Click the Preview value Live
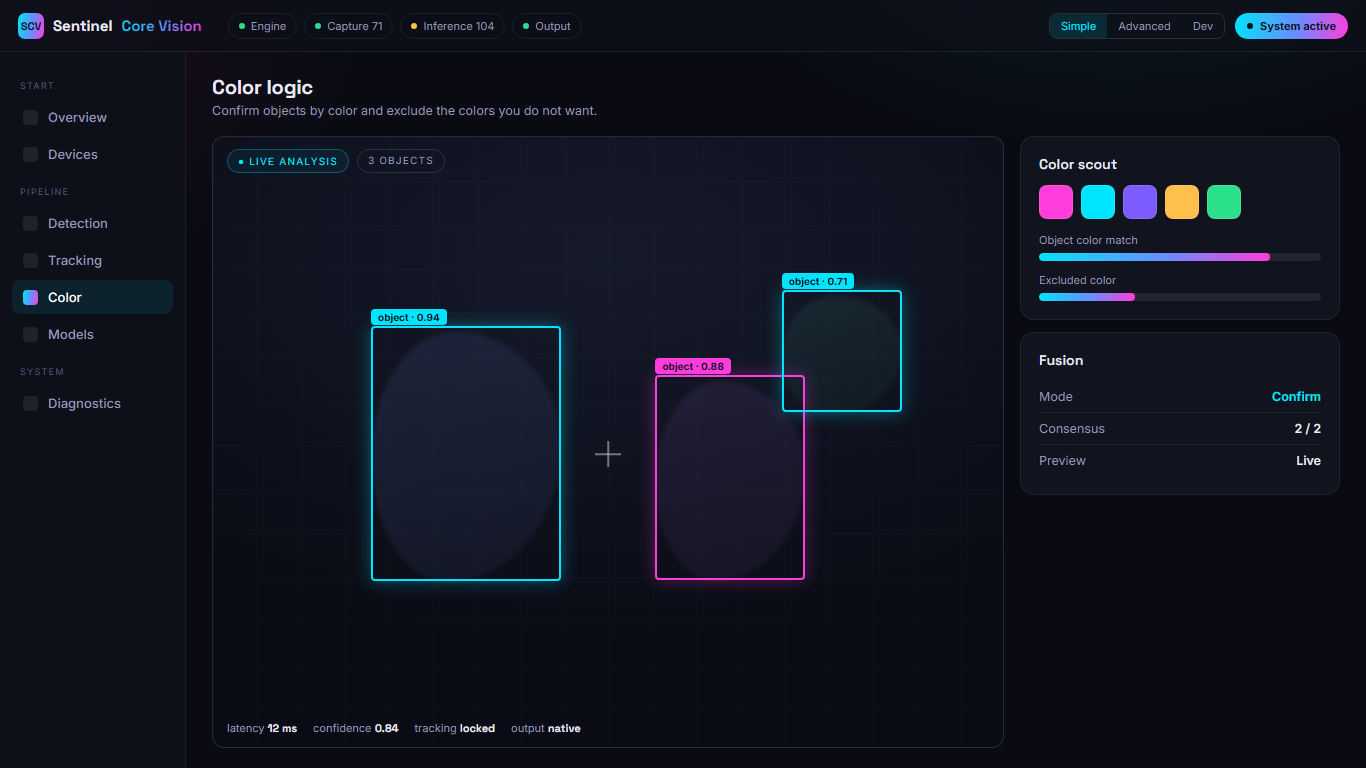 click(x=1309, y=461)
